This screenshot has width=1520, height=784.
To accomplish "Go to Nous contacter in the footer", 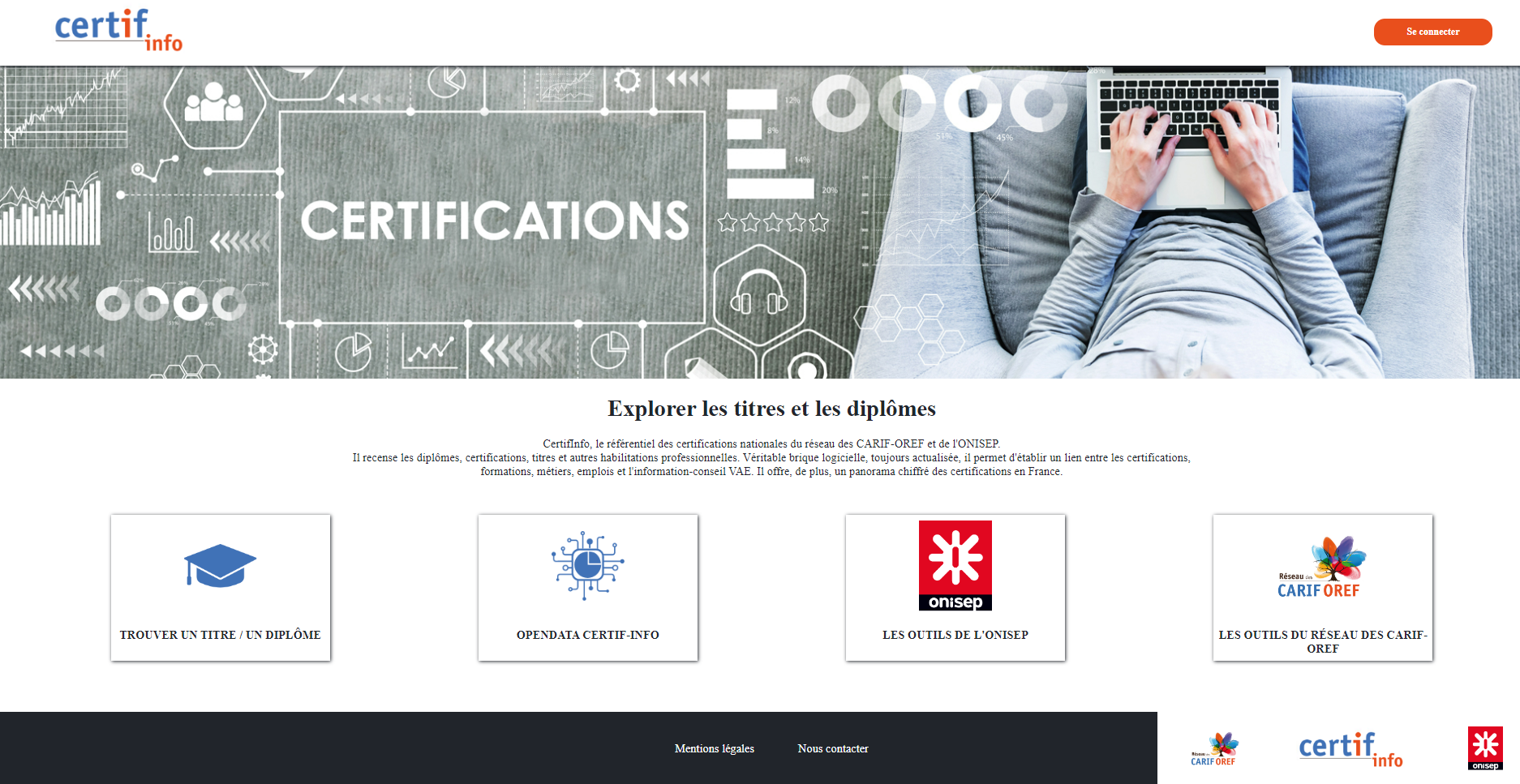I will [832, 748].
